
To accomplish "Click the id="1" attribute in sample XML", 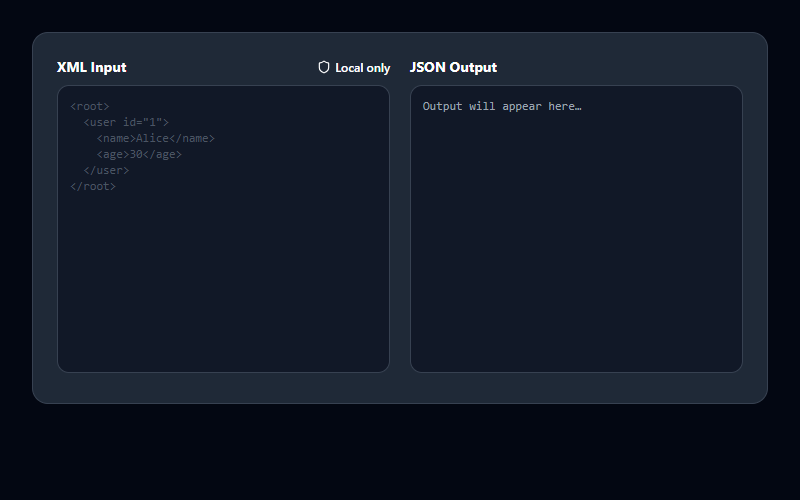I will [143, 122].
